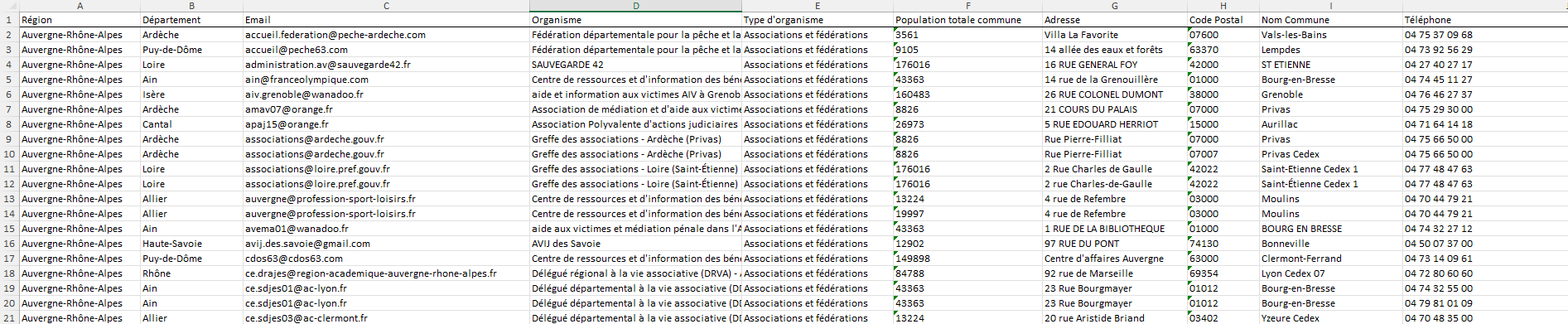Click the 'Région' header cell
Image resolution: width=1568 pixels, height=324 pixels.
[80, 20]
